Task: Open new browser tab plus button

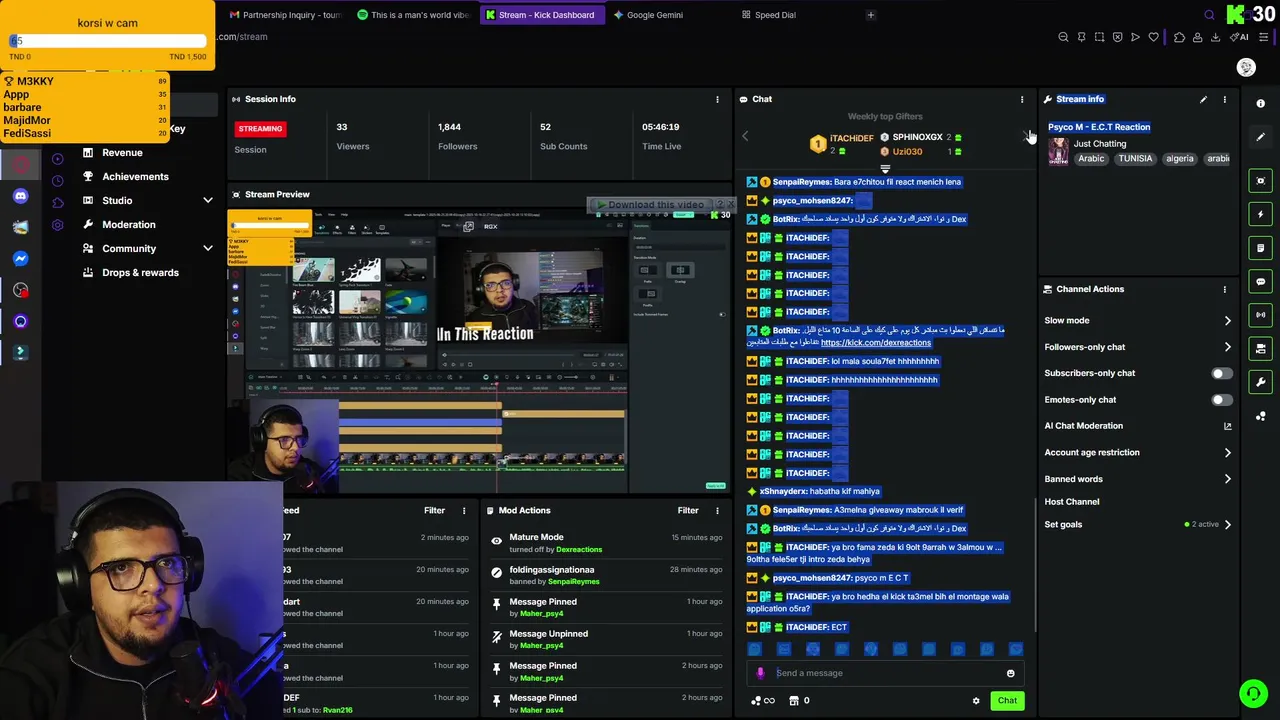Action: (x=870, y=15)
